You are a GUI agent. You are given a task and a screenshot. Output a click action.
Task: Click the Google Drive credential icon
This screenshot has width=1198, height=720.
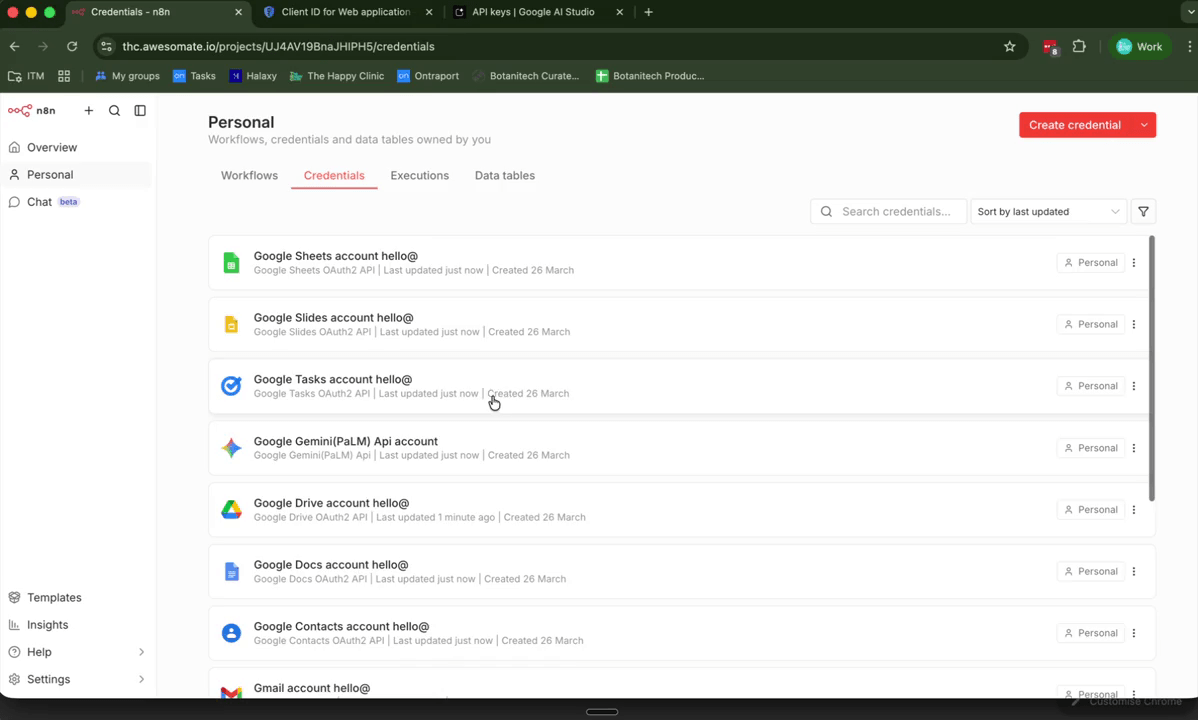click(231, 509)
